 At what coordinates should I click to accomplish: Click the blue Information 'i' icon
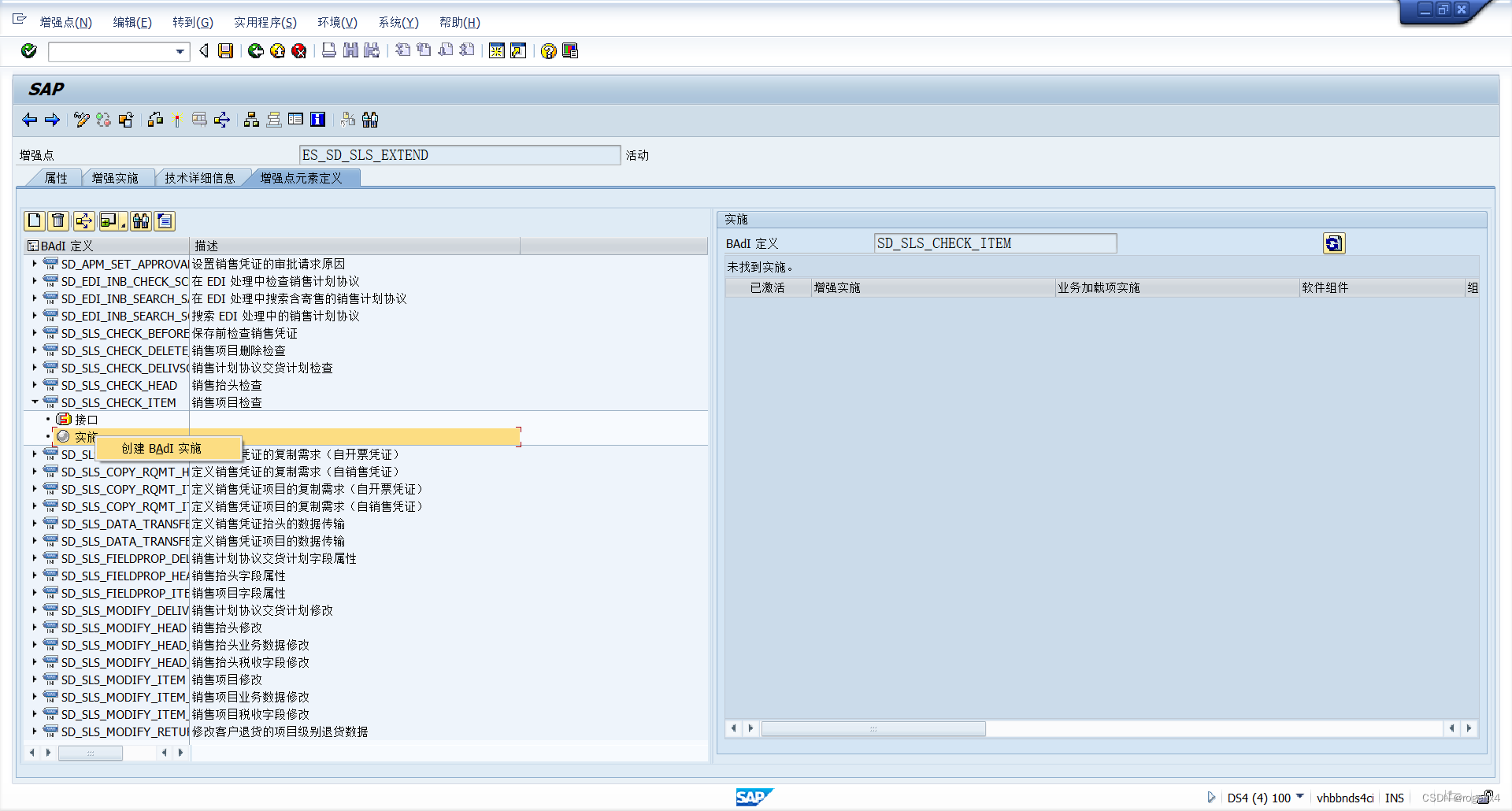tap(318, 120)
